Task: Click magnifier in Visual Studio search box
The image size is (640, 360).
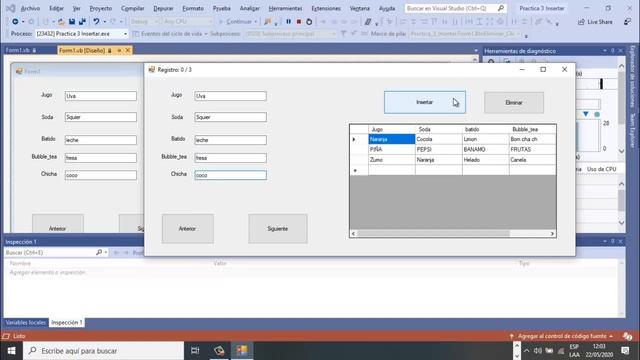Action: pyautogui.click(x=501, y=8)
